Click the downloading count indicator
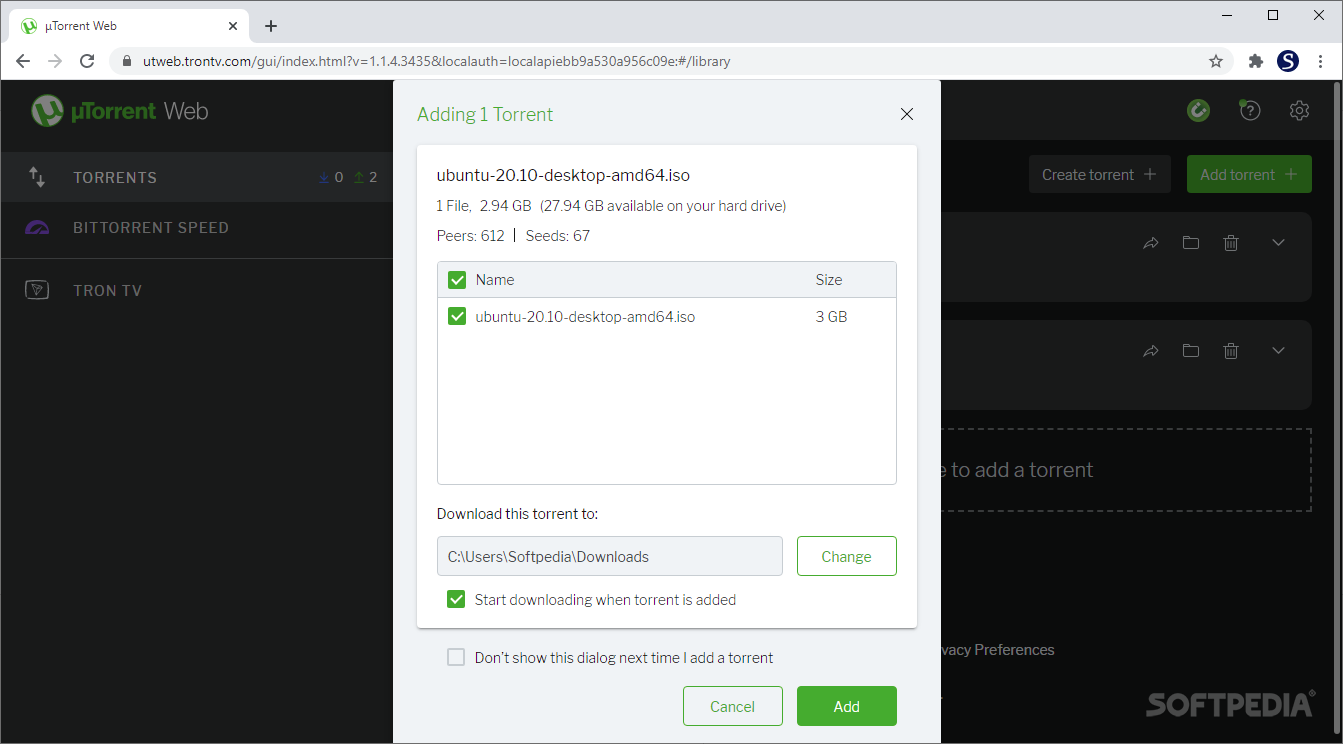1343x744 pixels. [331, 177]
